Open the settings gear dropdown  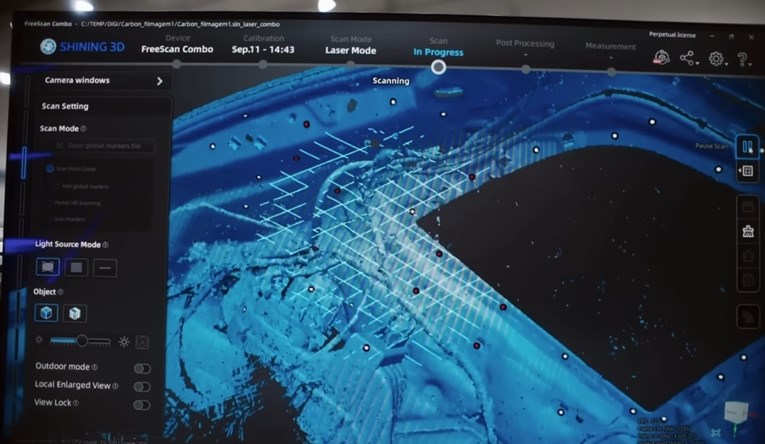point(717,59)
